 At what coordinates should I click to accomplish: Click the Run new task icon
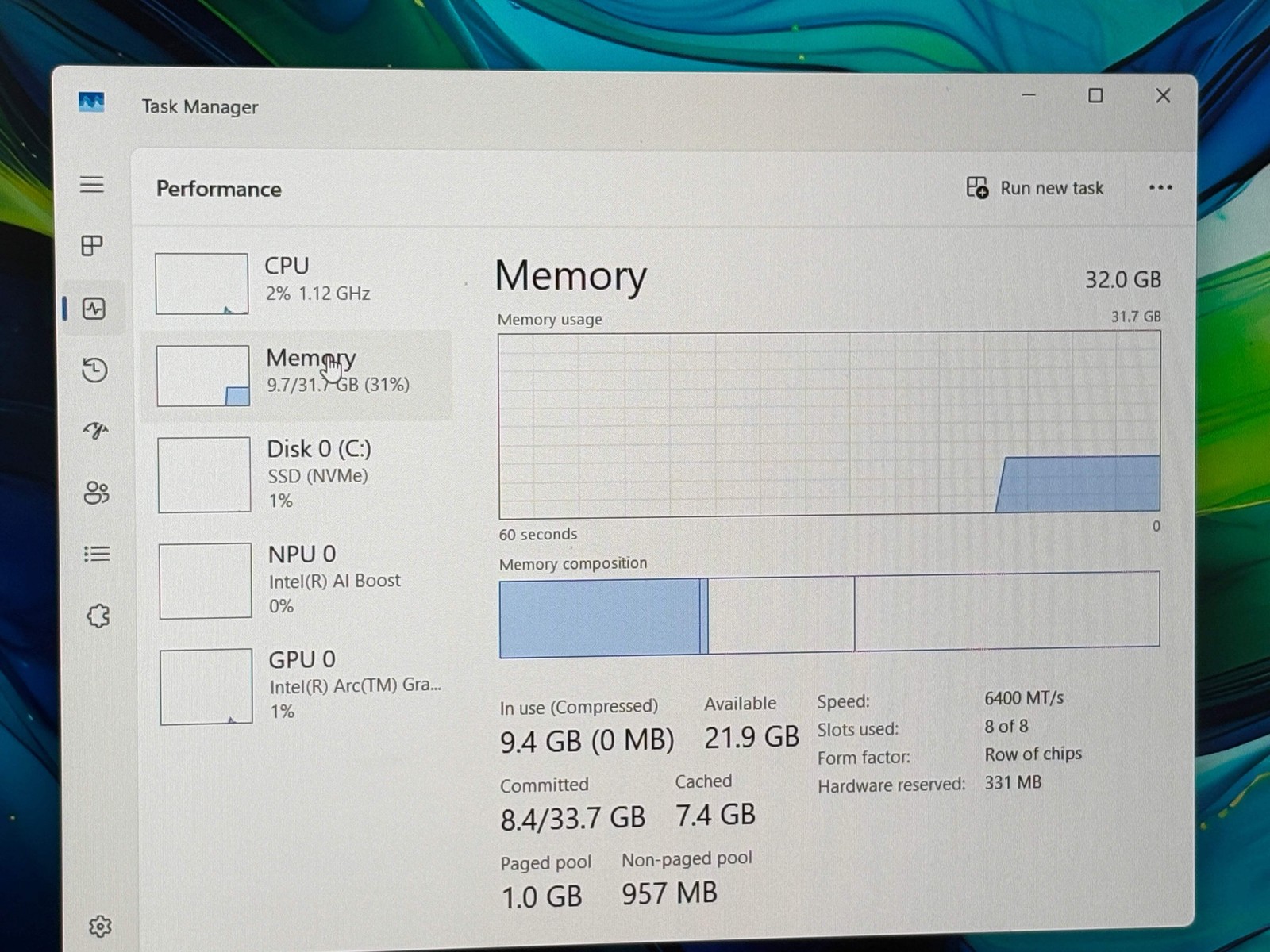(x=977, y=188)
